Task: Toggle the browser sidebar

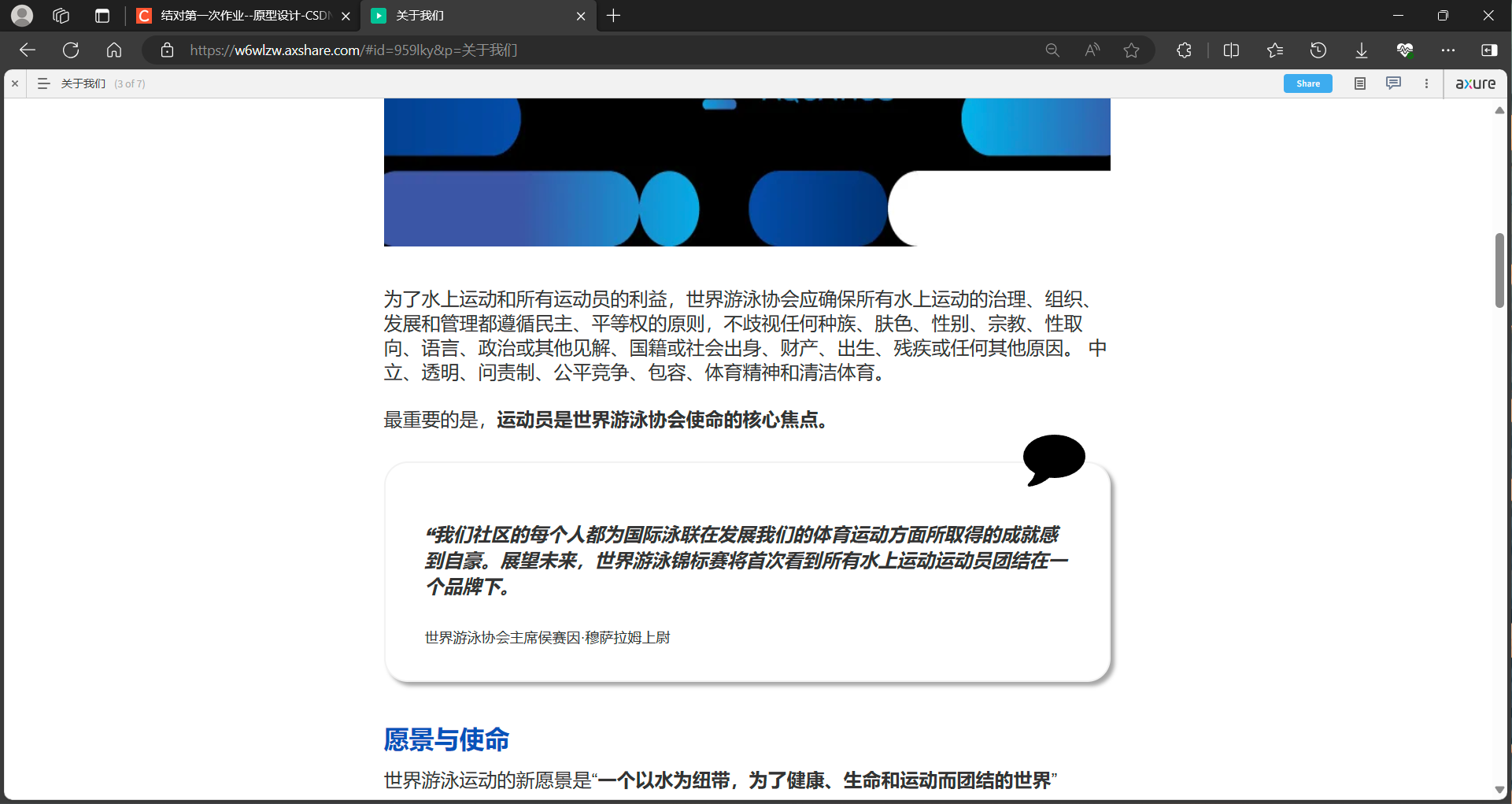Action: 1489,50
